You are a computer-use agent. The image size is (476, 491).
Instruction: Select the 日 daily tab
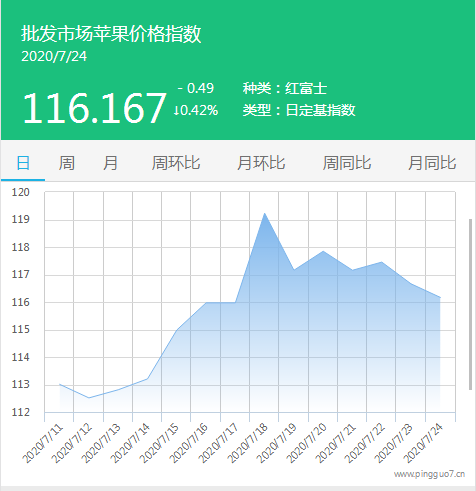click(23, 163)
